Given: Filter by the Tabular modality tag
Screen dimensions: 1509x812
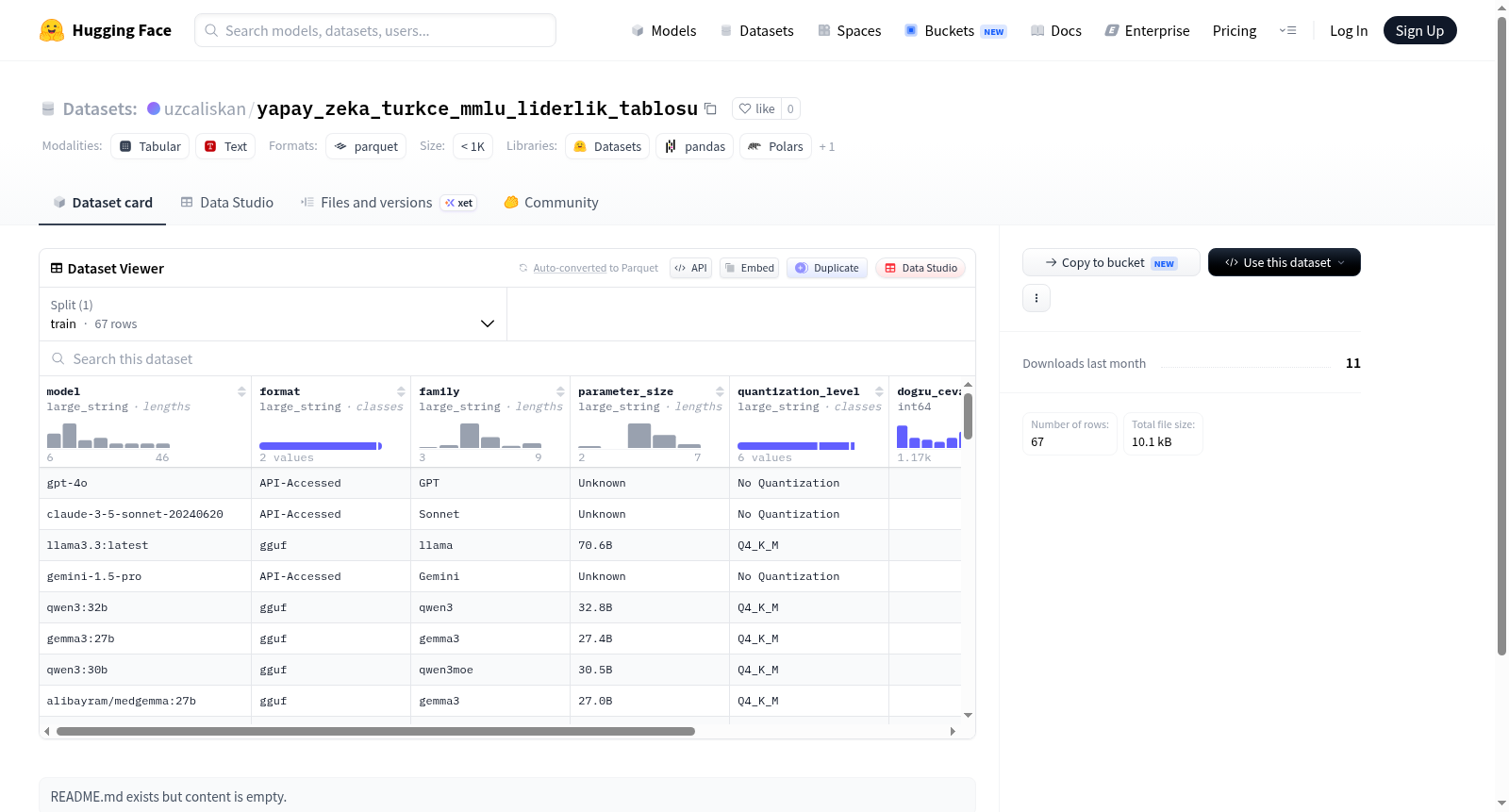Looking at the screenshot, I should click(x=150, y=146).
